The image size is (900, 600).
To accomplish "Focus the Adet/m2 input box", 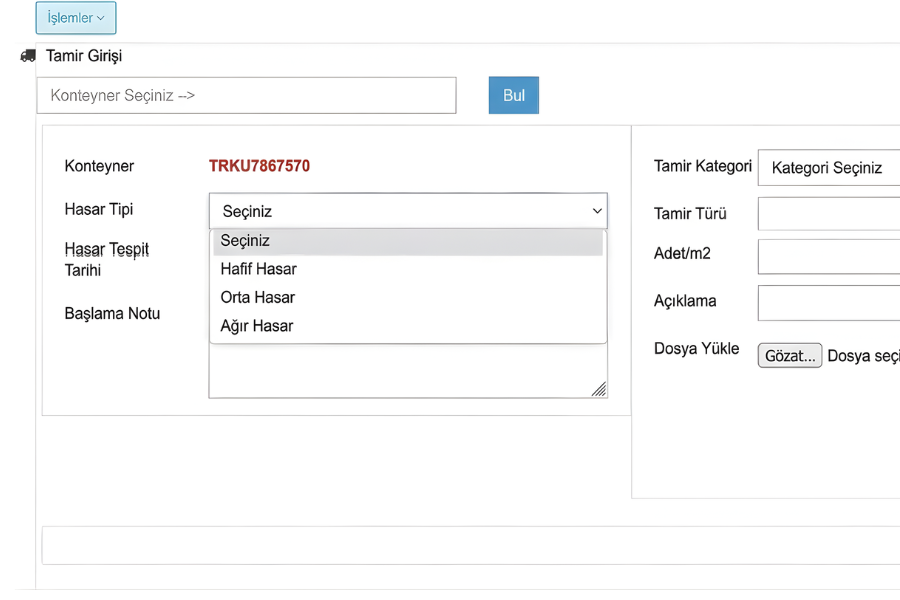I will (828, 256).
